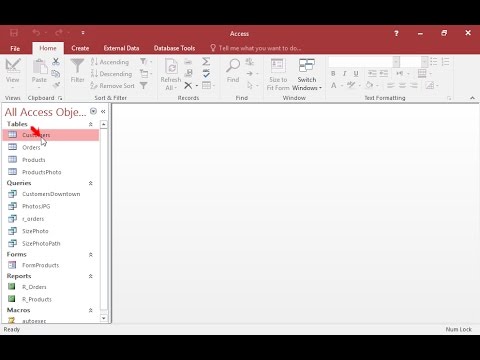Click the Help question mark icon
480x360 pixels.
pyautogui.click(x=396, y=33)
